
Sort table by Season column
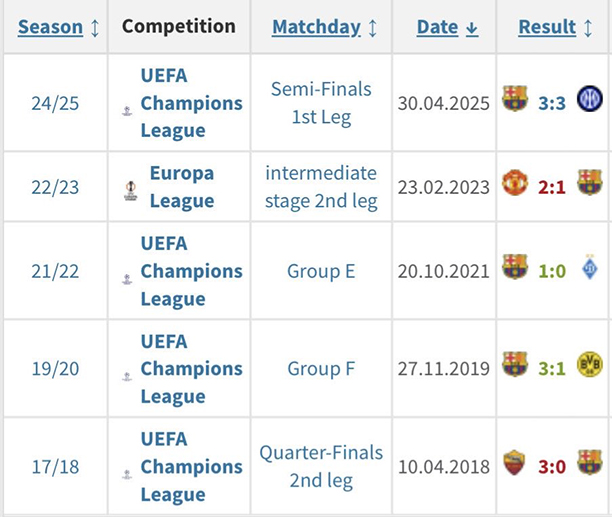coord(51,27)
